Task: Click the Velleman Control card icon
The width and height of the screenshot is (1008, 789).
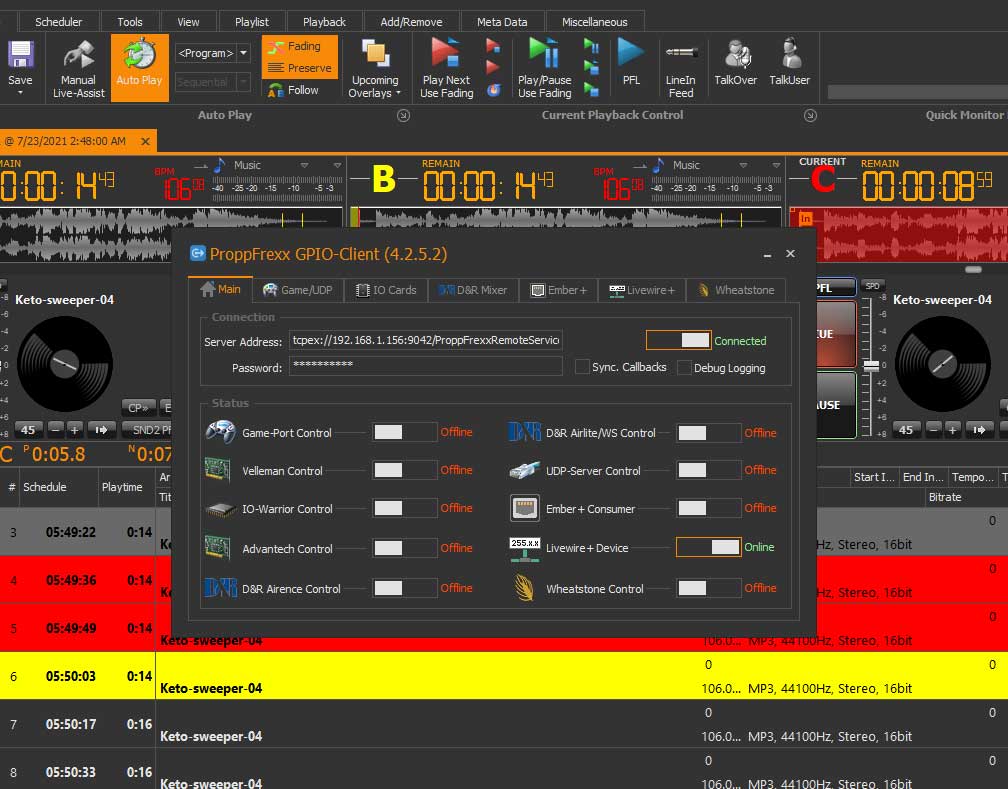Action: tap(217, 469)
